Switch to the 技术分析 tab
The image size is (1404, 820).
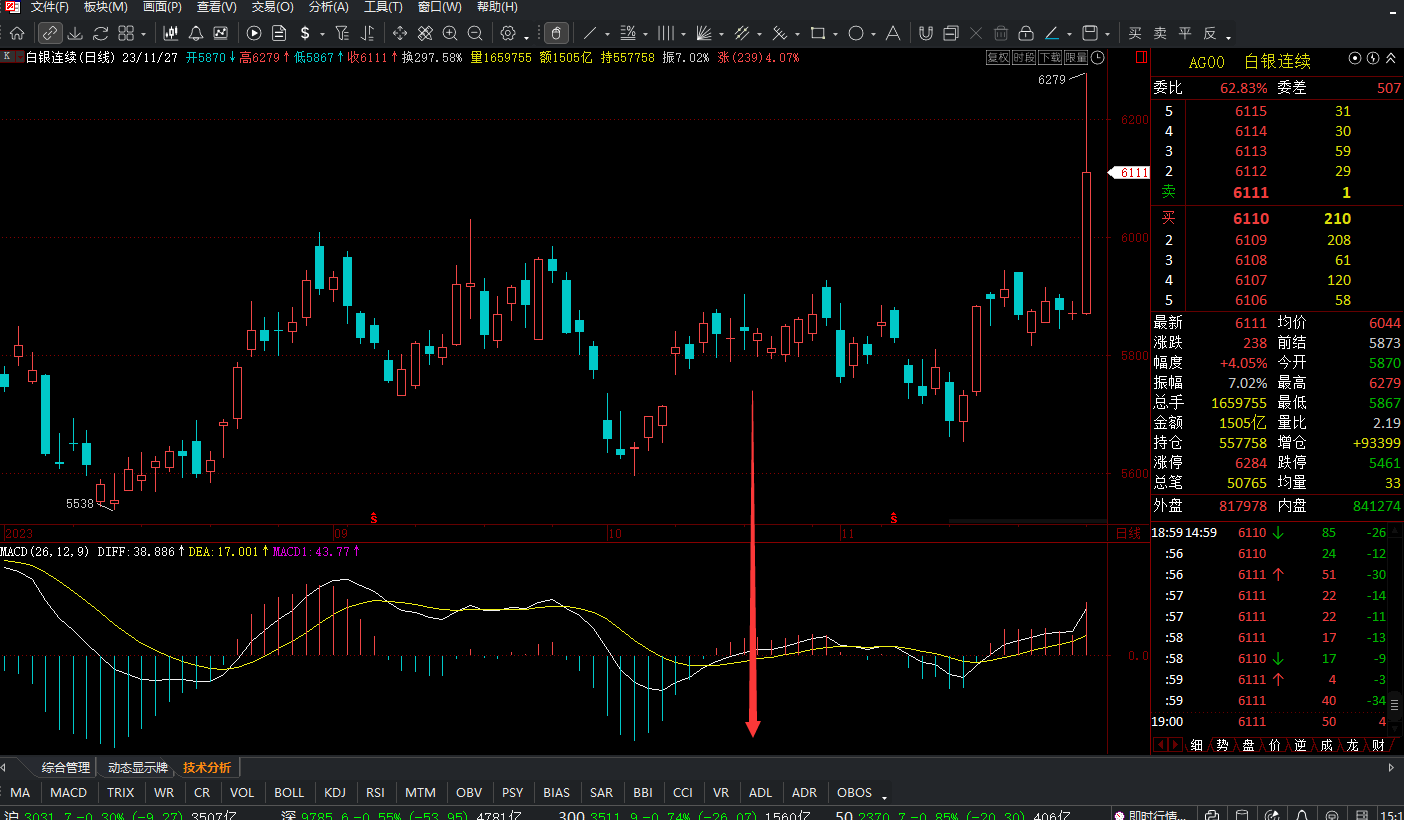(x=207, y=767)
